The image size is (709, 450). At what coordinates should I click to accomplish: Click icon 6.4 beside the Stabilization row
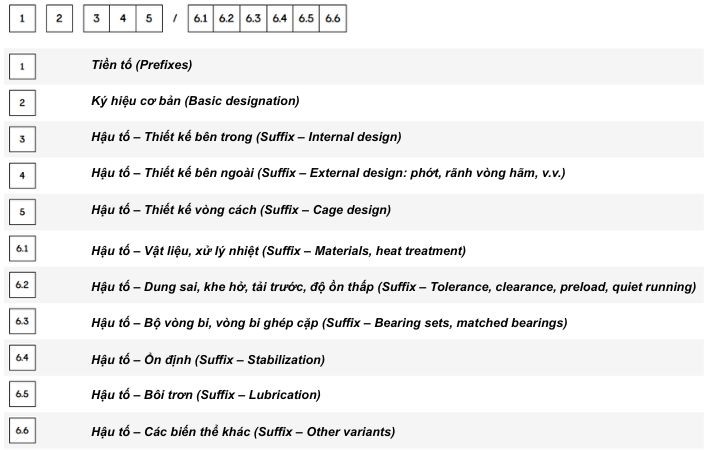[x=21, y=358]
